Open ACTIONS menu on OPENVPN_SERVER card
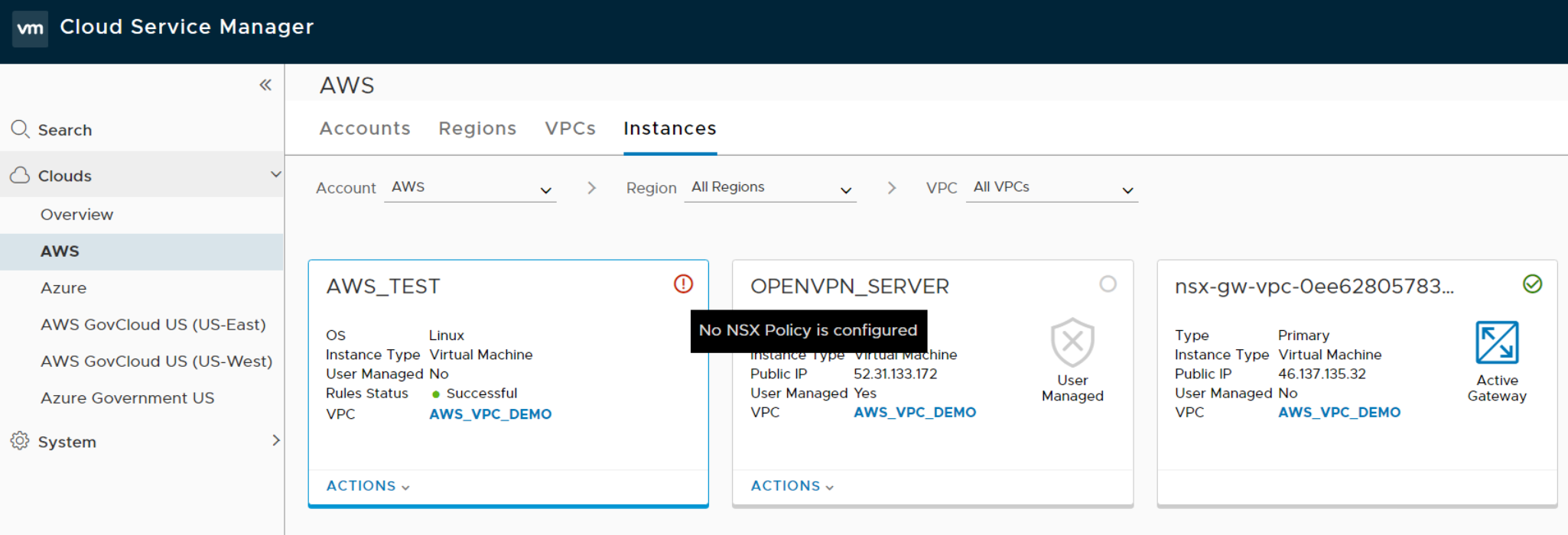Image resolution: width=1568 pixels, height=535 pixels. [792, 486]
